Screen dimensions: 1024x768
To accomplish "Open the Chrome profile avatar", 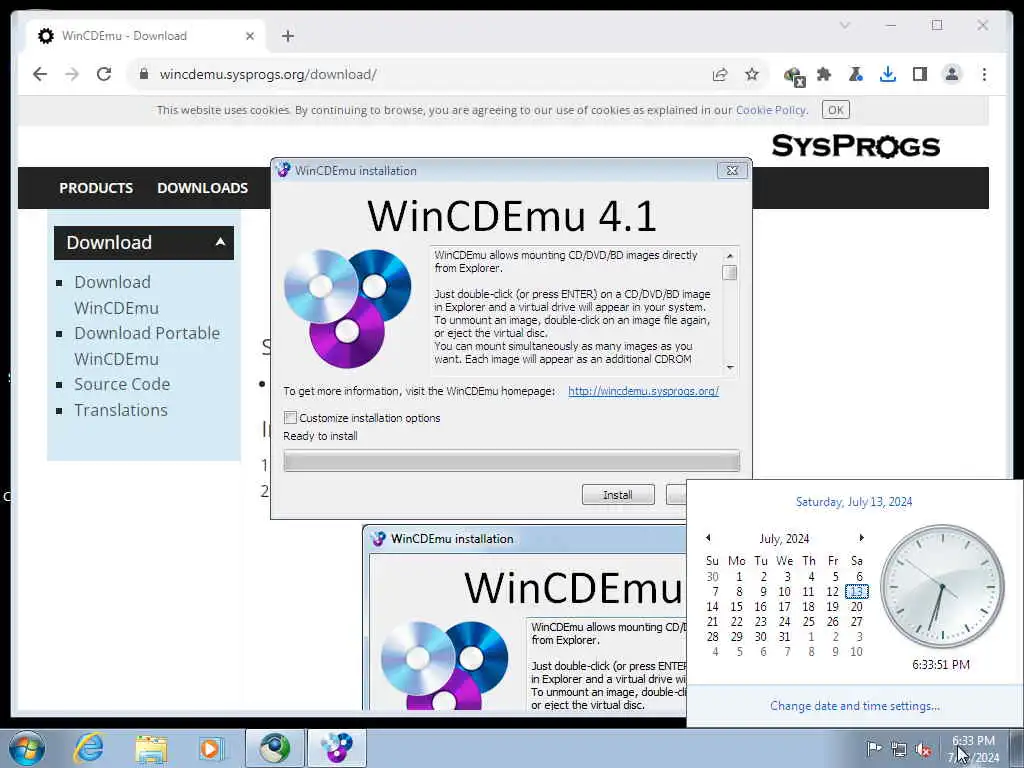I will pos(952,74).
